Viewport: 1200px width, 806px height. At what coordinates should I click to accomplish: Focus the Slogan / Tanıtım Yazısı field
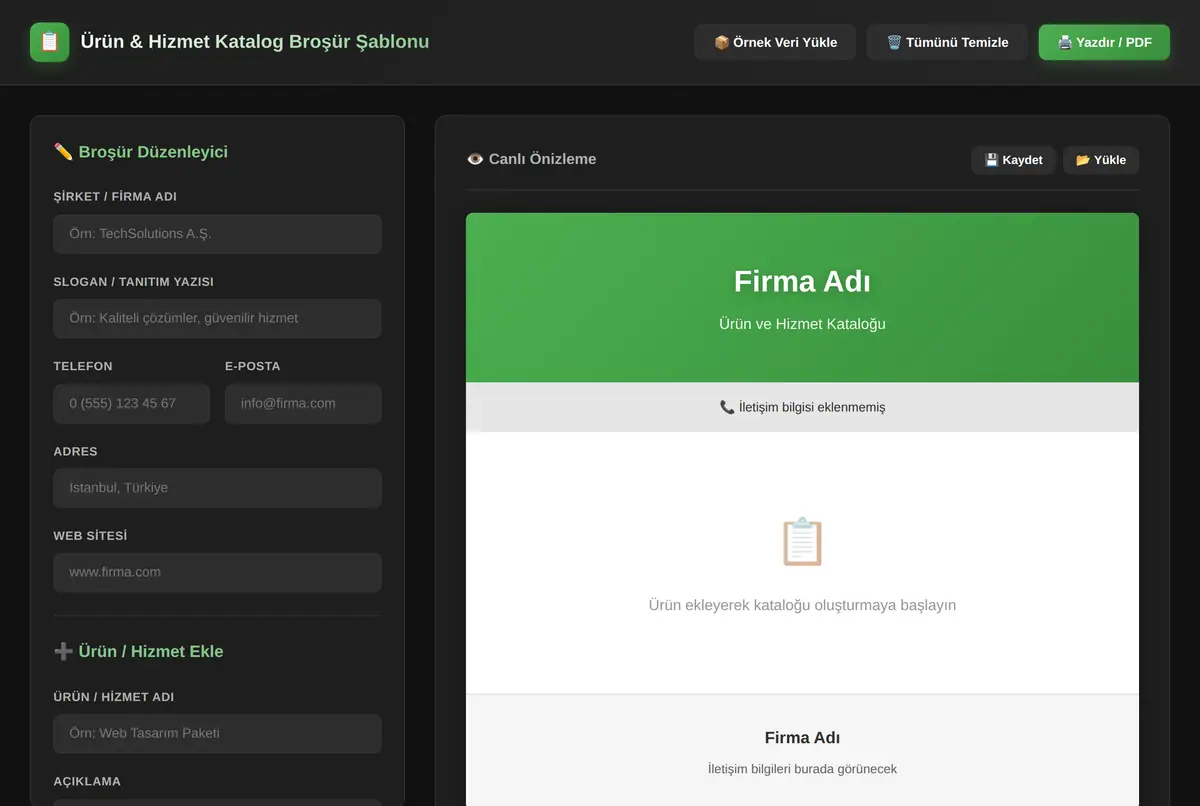click(x=217, y=318)
